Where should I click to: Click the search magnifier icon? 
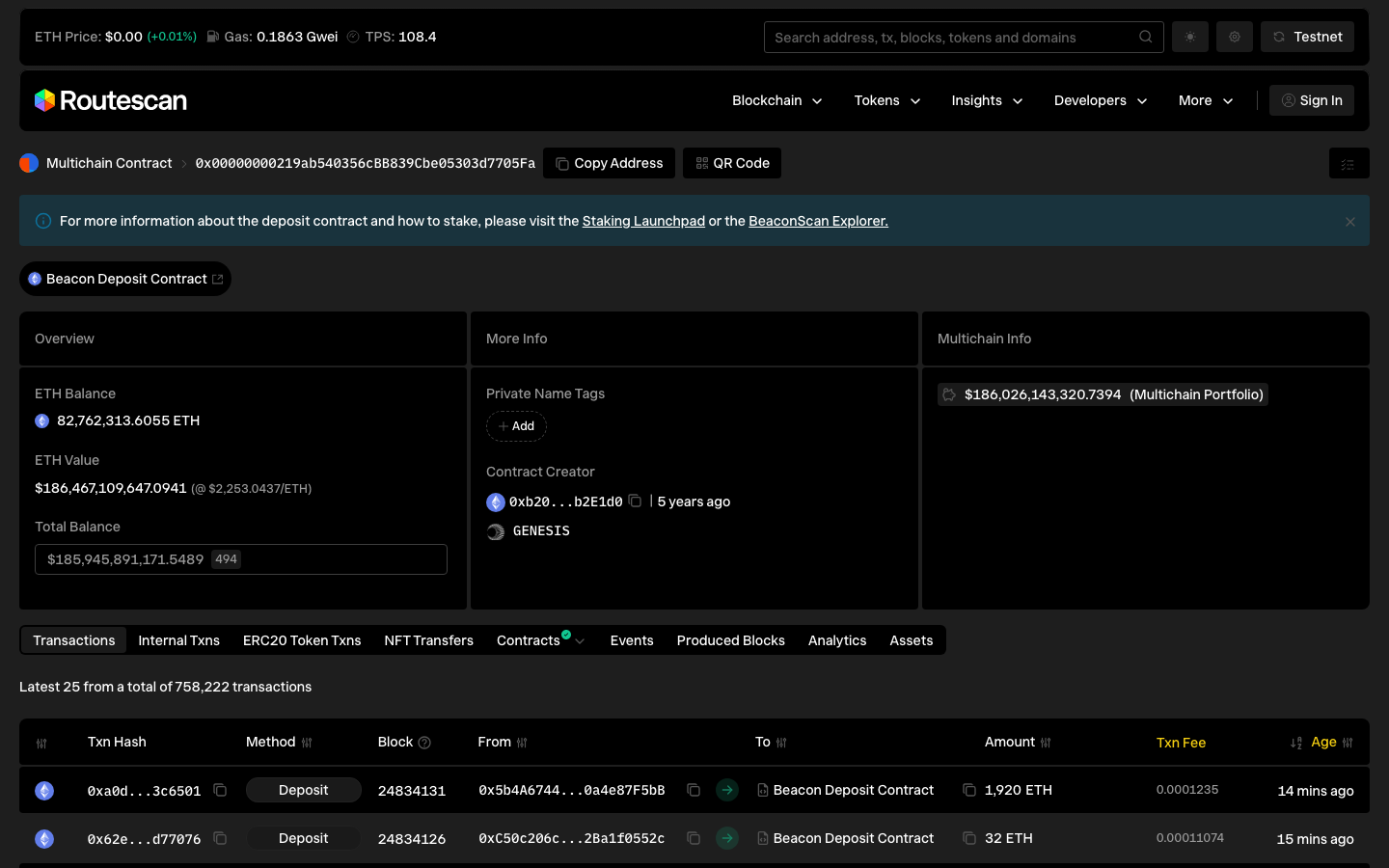(1145, 37)
